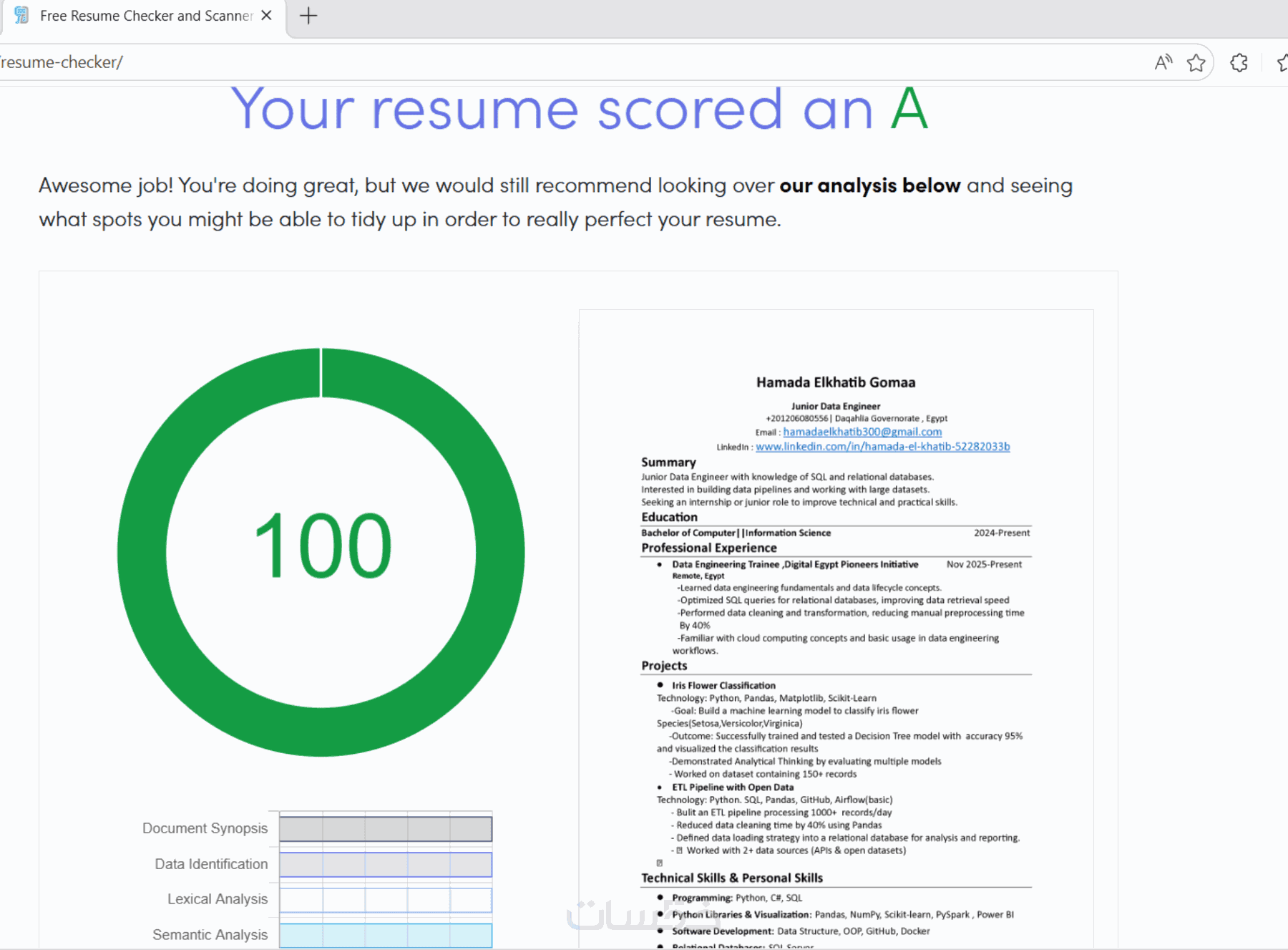Click the 'our analysis below' bold text
Image resolution: width=1288 pixels, height=950 pixels.
click(x=869, y=185)
